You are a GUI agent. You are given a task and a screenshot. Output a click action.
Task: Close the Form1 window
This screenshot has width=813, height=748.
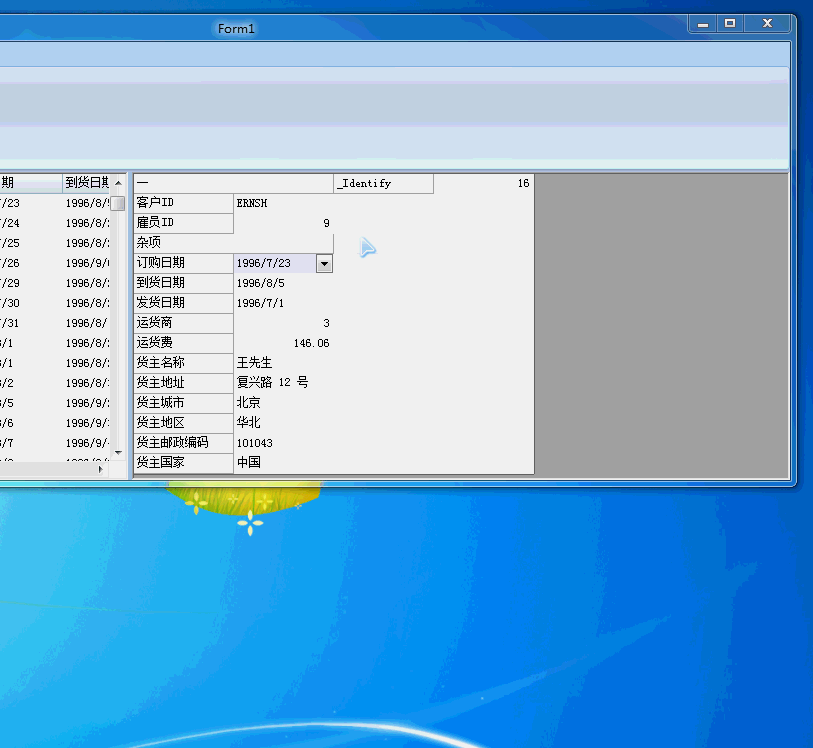768,24
